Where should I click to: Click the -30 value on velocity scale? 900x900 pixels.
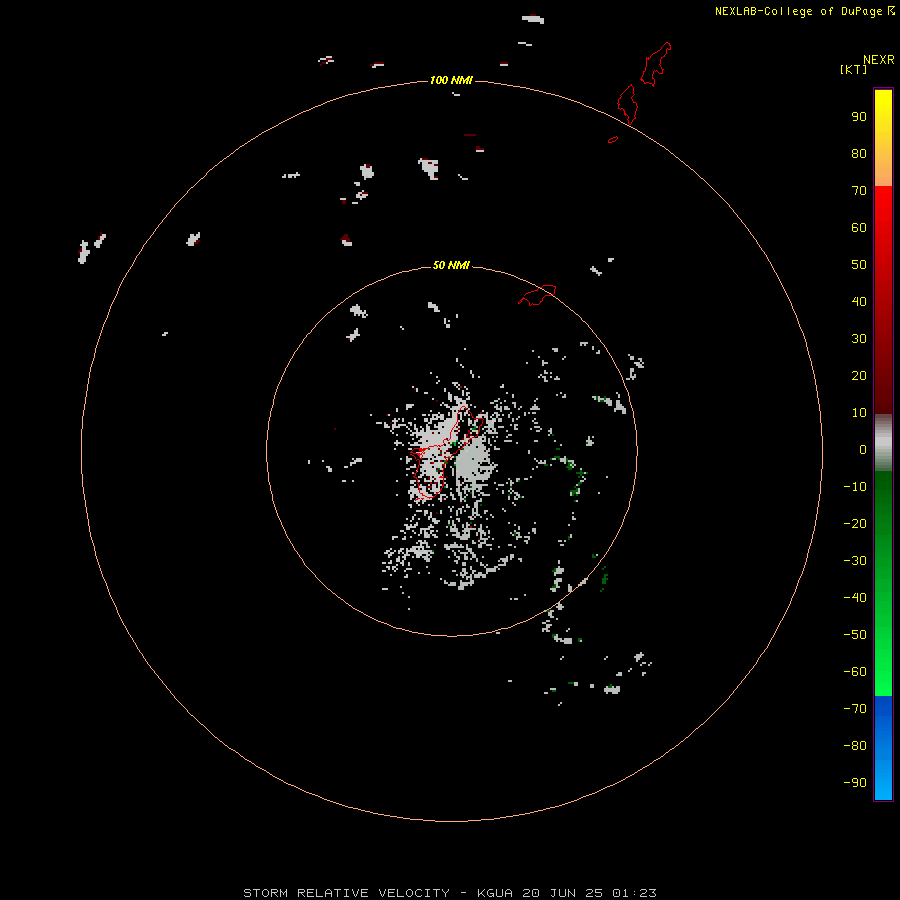point(855,561)
